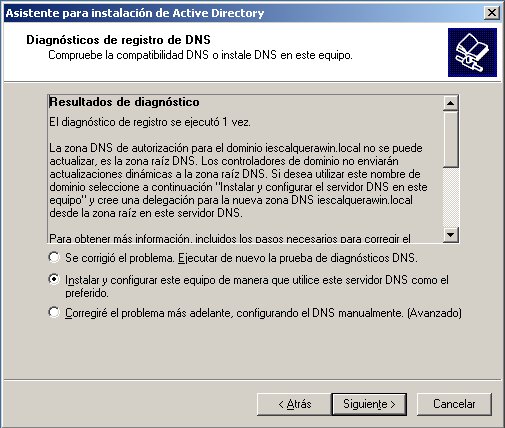Click the scrollbar thumb in diagnostic results
The image size is (505, 428).
[x=451, y=139]
